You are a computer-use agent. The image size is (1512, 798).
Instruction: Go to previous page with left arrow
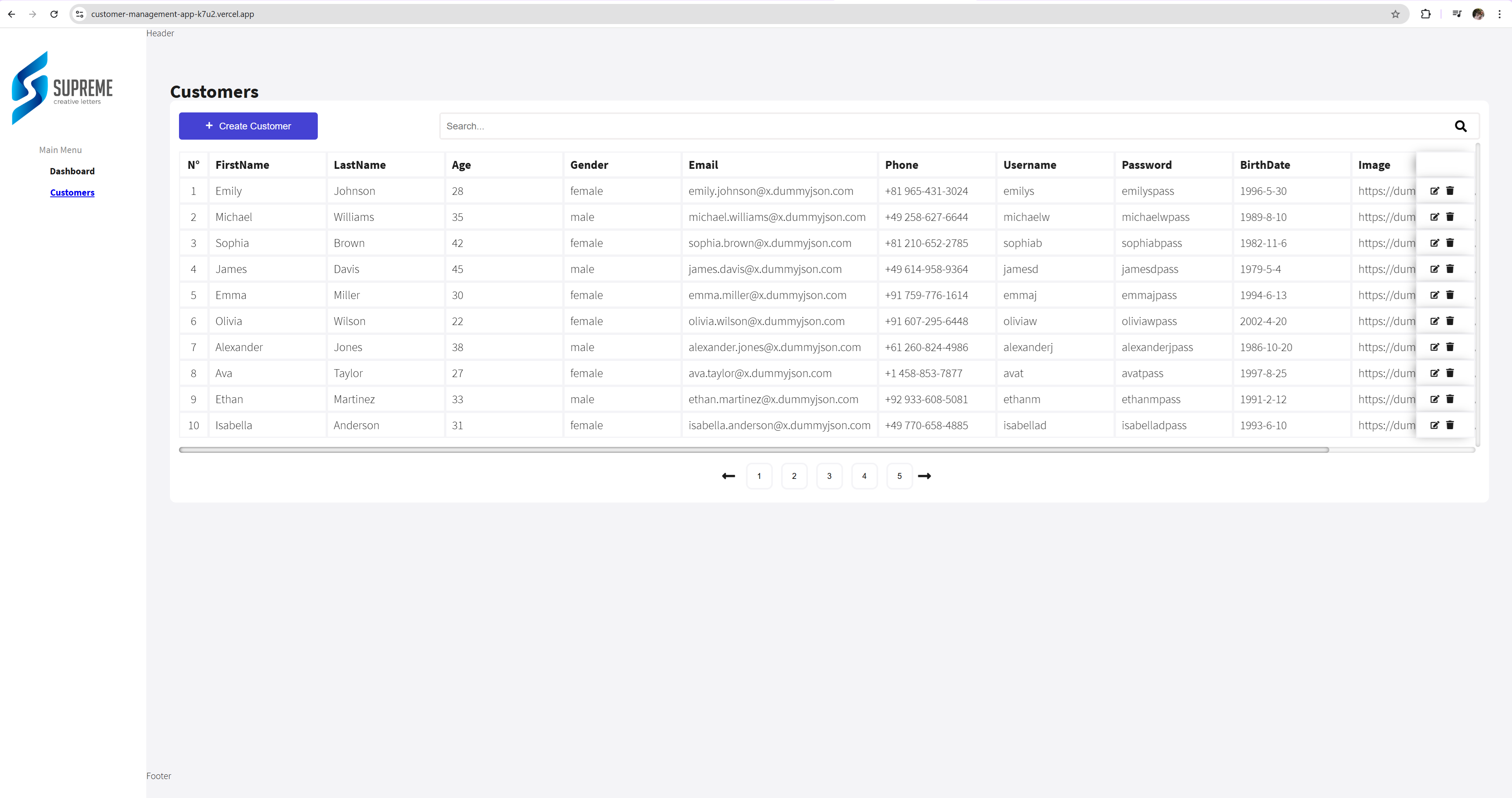click(729, 476)
